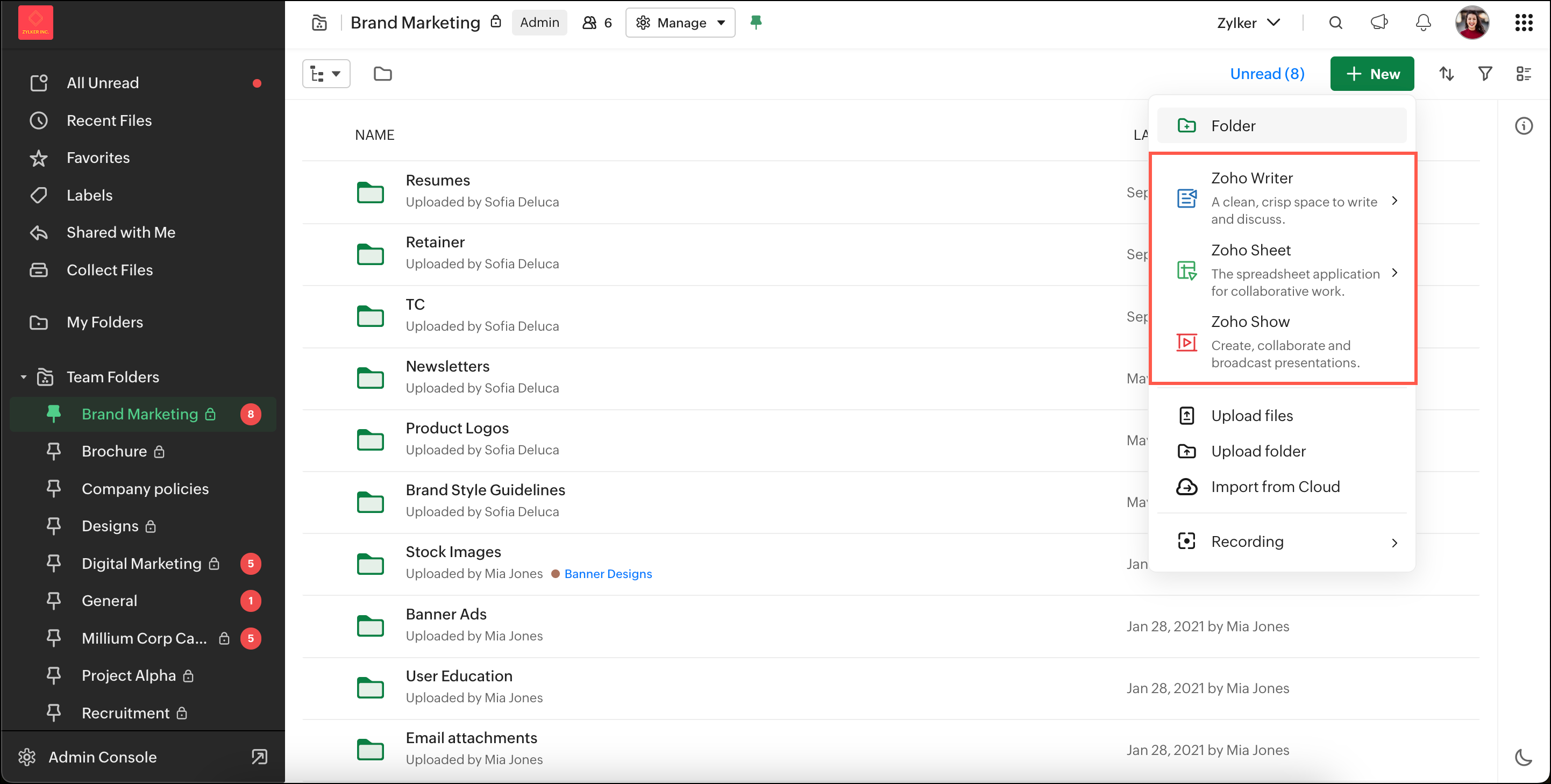Open the search magnifier icon

[1335, 23]
